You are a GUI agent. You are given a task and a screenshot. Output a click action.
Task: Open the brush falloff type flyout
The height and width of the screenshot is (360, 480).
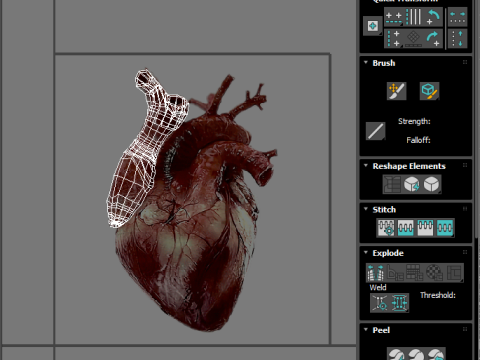coord(375,131)
